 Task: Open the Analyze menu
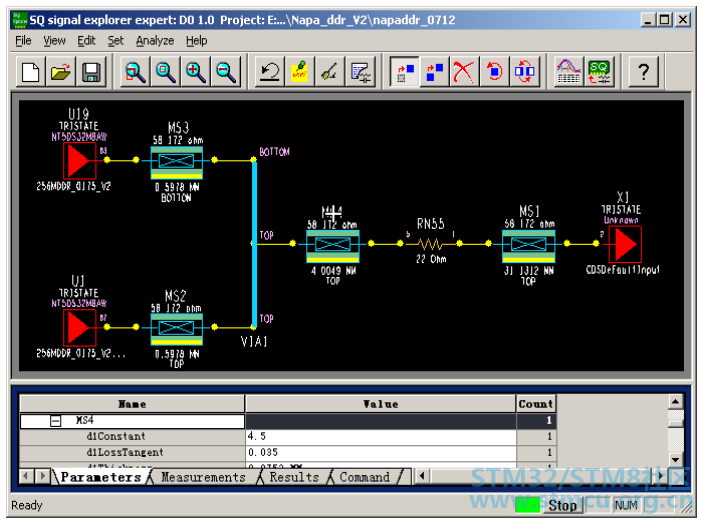coord(155,41)
